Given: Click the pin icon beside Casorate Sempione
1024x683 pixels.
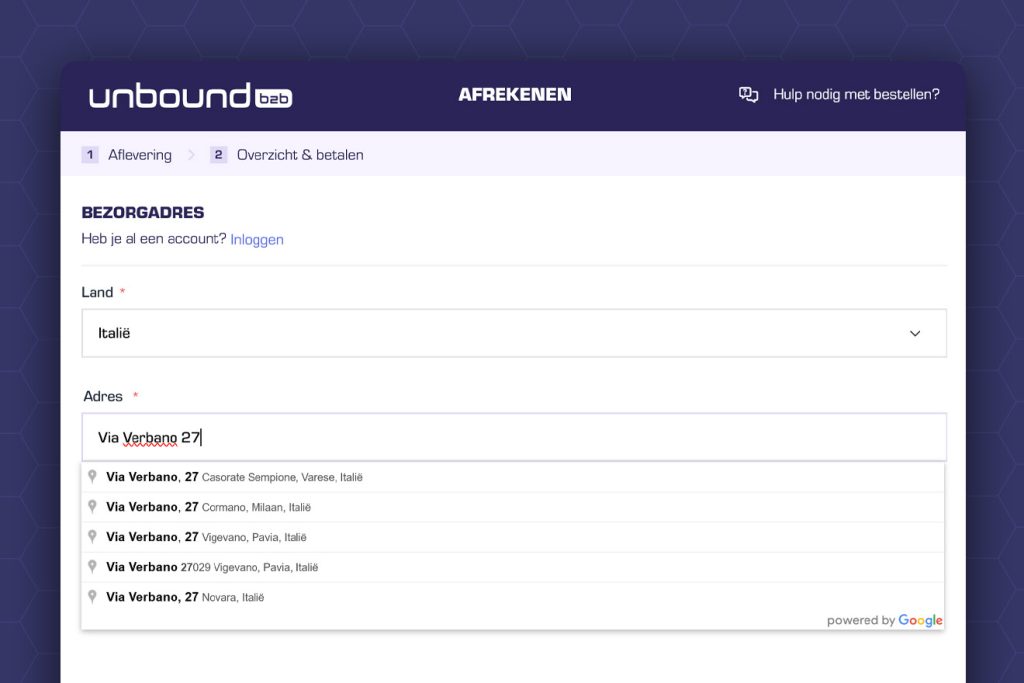Looking at the screenshot, I should tap(93, 477).
